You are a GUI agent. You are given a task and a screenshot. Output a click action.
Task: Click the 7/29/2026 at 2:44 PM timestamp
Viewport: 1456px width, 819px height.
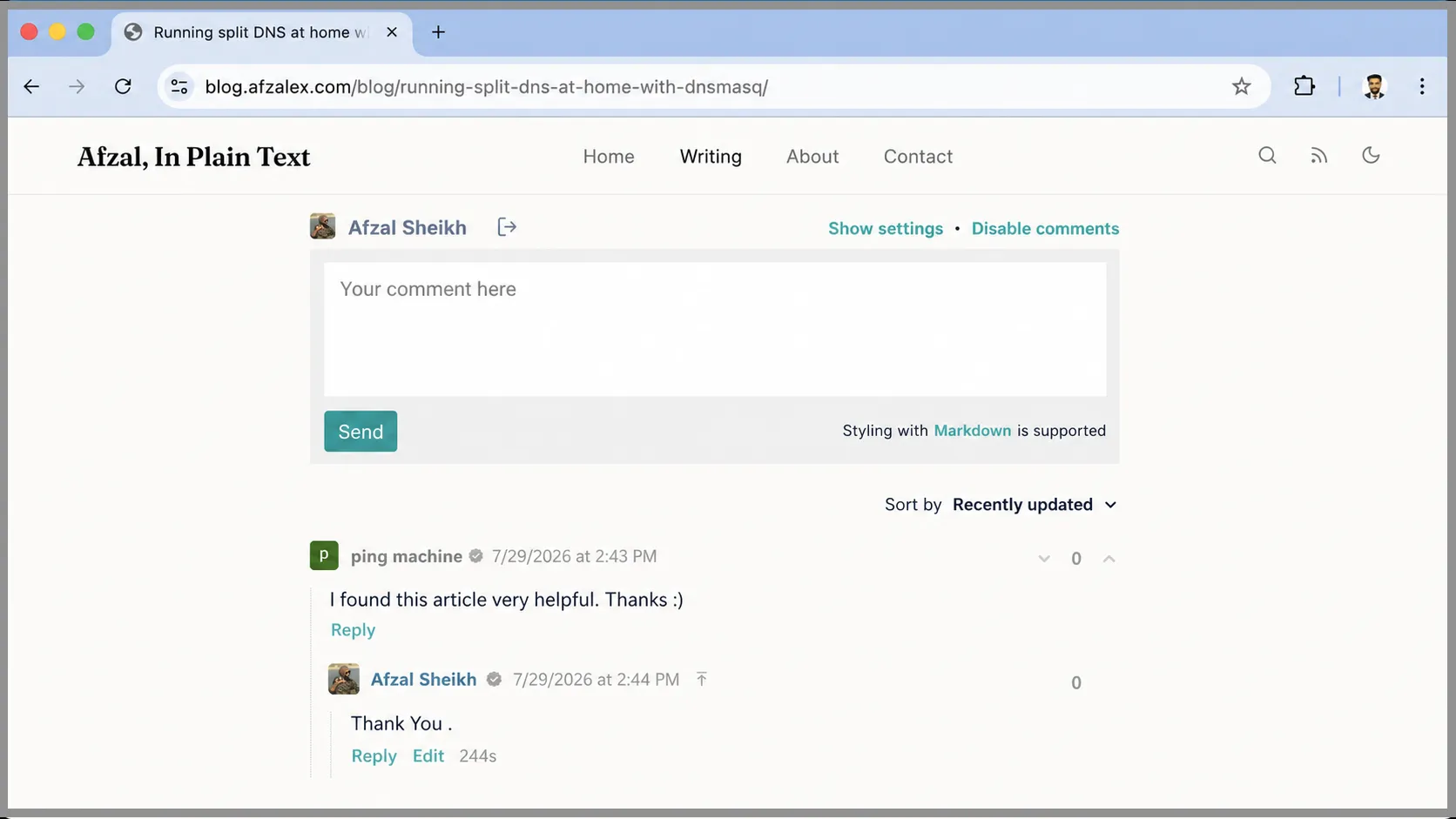pos(596,680)
